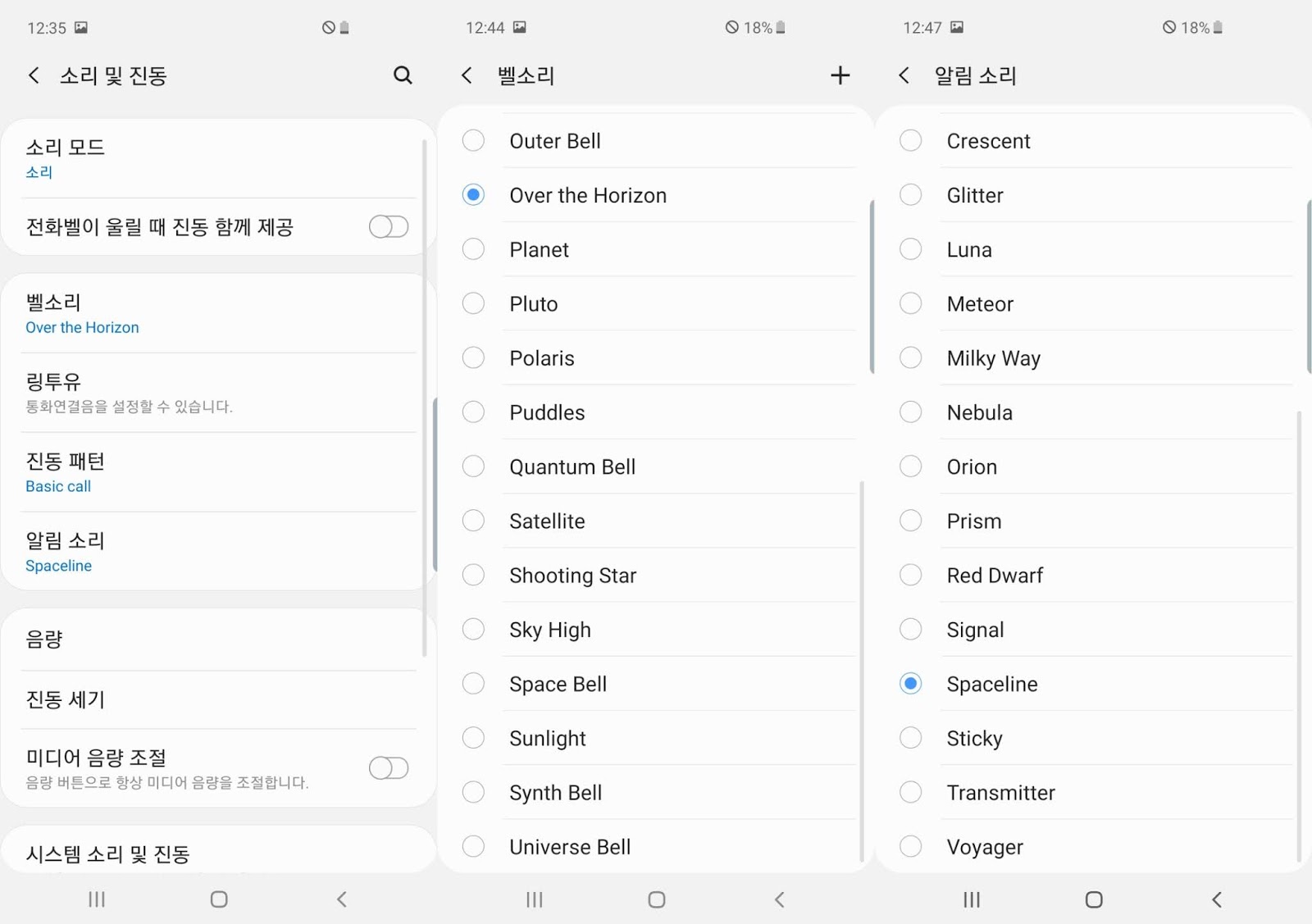Toggle 미디어 음량 조절 switch
This screenshot has width=1312, height=924.
click(389, 767)
